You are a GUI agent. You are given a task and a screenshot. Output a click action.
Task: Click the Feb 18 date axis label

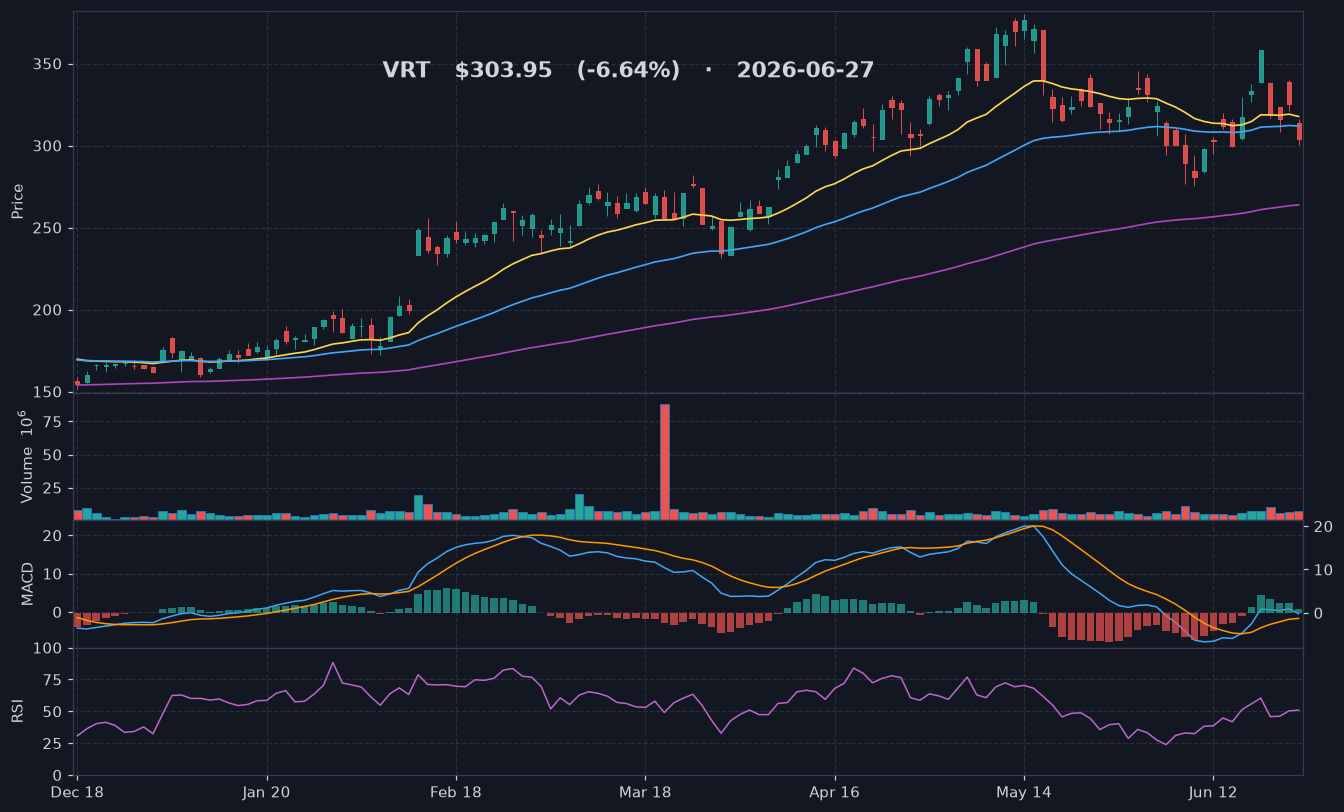point(456,792)
